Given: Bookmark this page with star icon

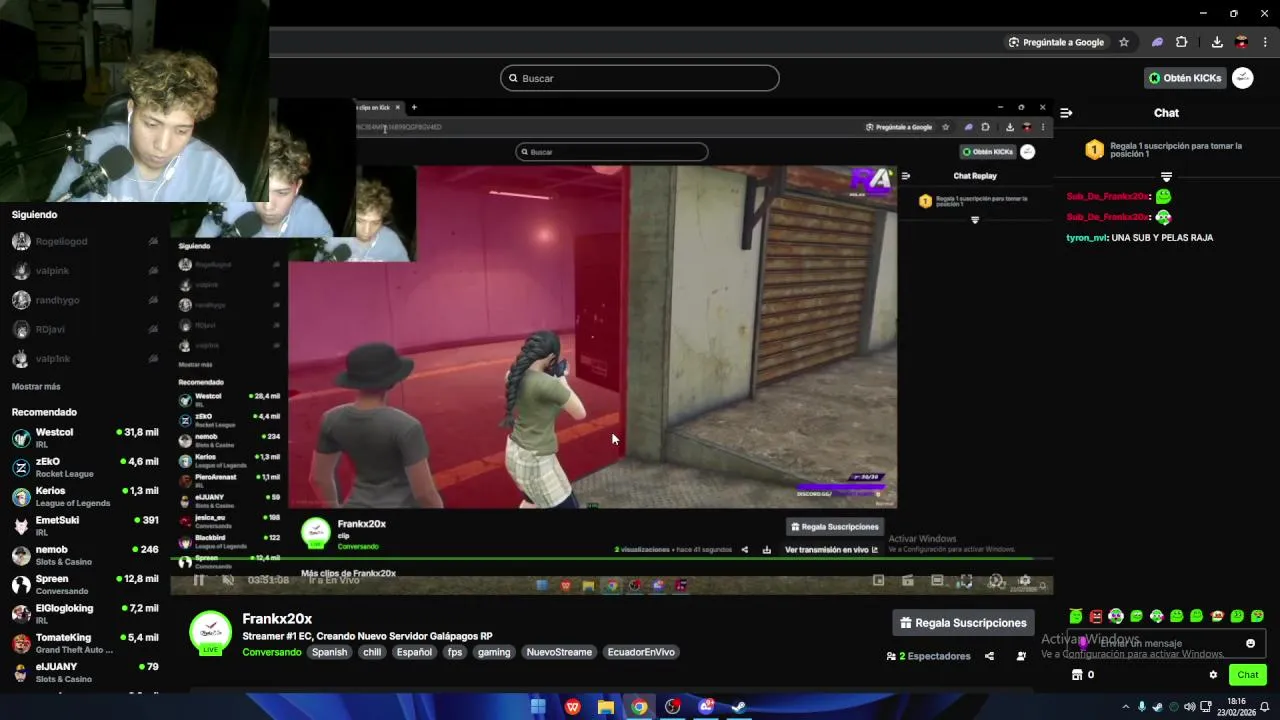Looking at the screenshot, I should pyautogui.click(x=1124, y=42).
